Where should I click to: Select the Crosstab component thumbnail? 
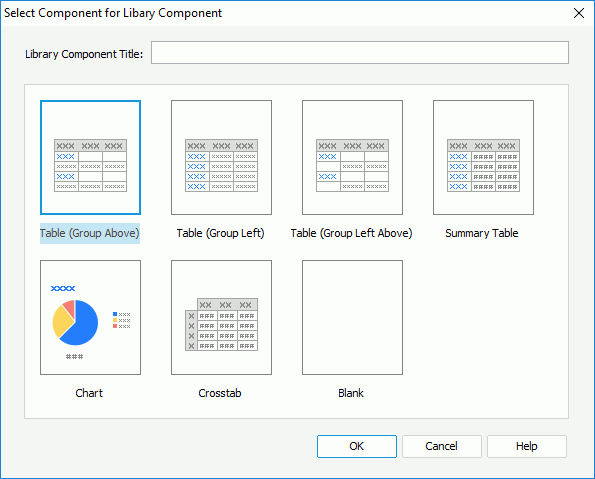[x=221, y=317]
